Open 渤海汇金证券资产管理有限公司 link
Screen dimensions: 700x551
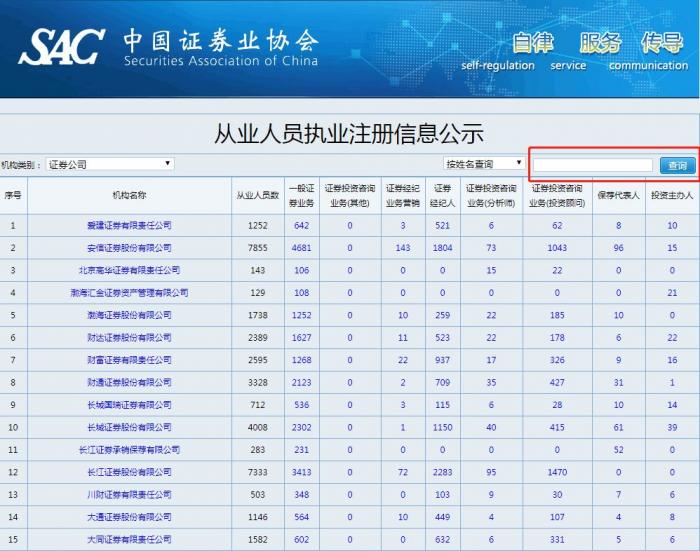(x=129, y=293)
